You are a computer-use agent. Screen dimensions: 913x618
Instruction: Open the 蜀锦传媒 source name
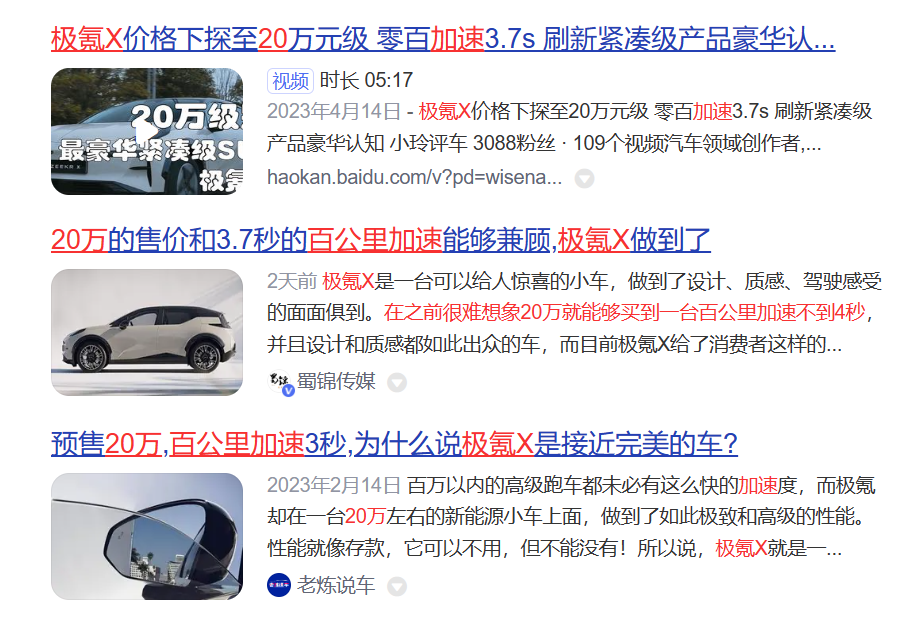click(336, 382)
